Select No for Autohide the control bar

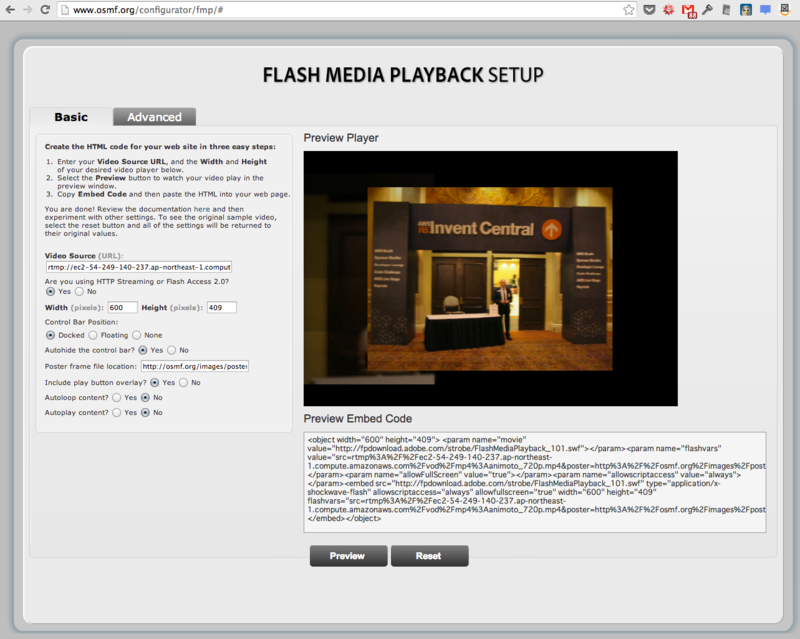tap(171, 350)
